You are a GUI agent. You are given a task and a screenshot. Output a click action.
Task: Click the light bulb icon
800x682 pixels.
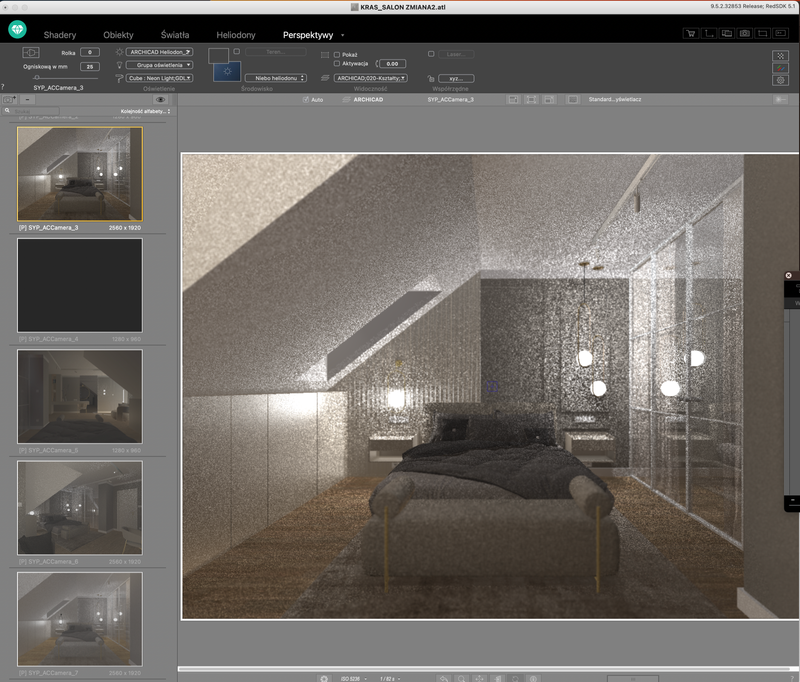(x=119, y=65)
